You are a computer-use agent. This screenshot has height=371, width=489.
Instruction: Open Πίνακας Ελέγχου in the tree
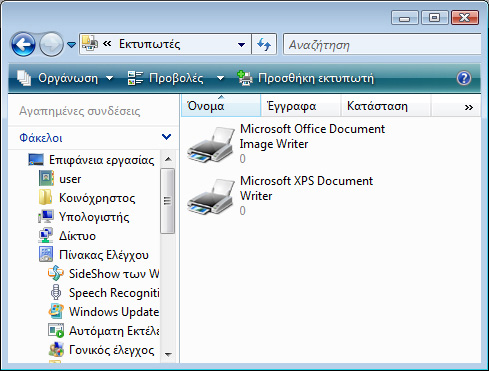[x=104, y=255]
